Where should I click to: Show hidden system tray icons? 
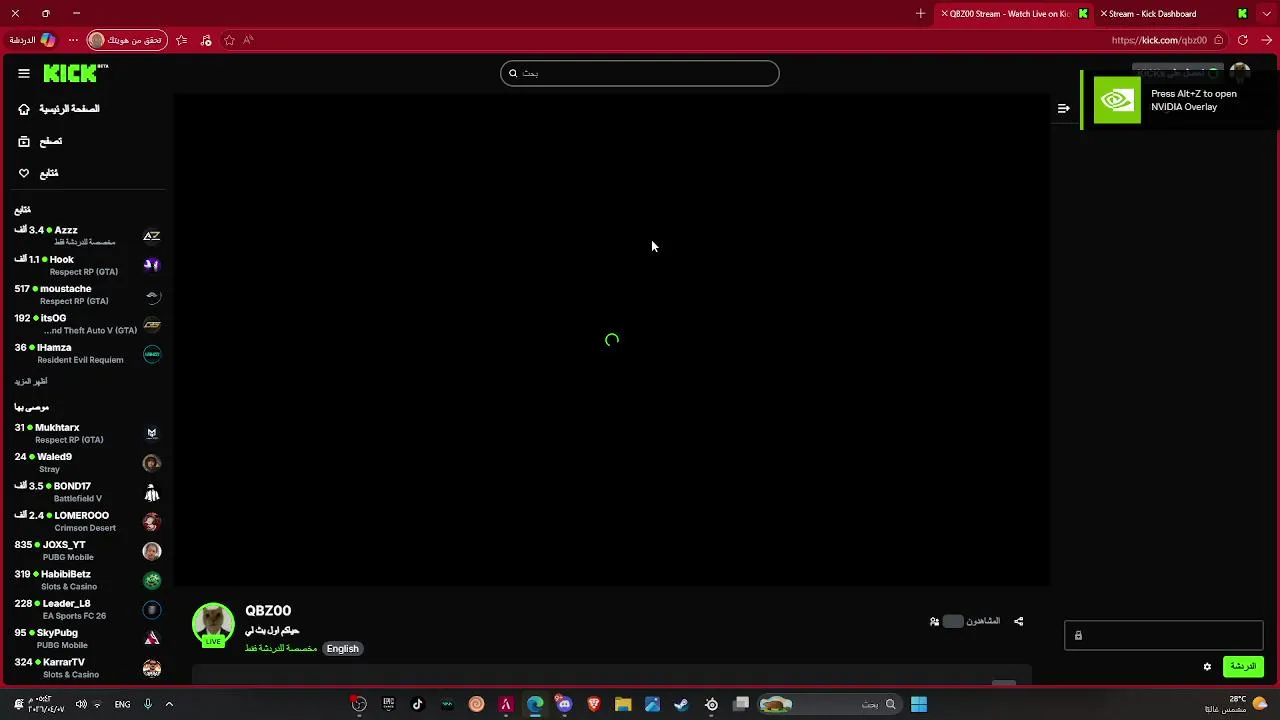tap(169, 704)
